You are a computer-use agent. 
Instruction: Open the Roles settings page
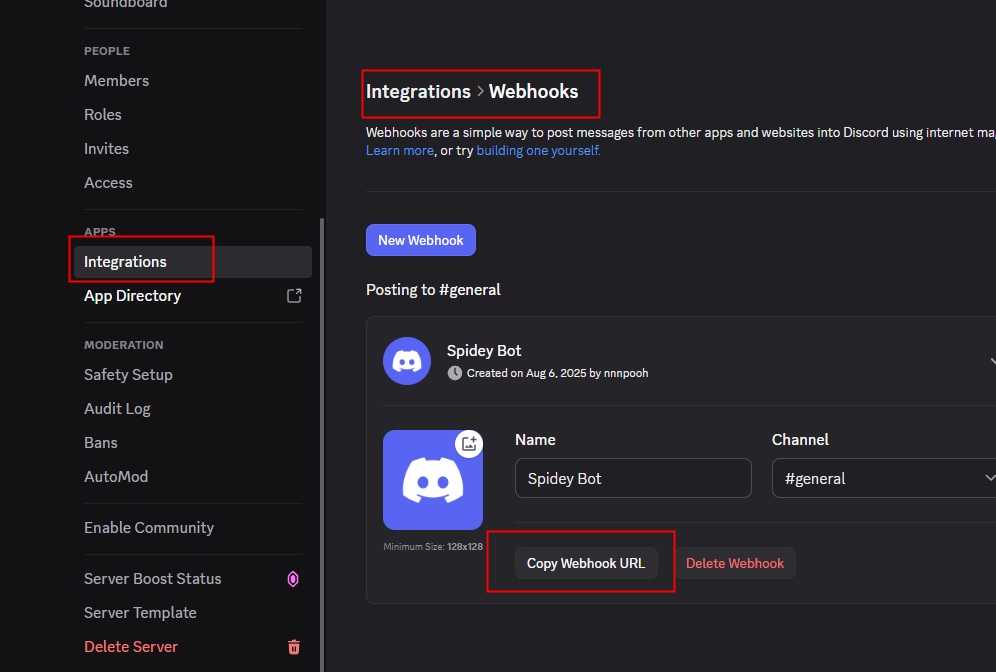103,114
